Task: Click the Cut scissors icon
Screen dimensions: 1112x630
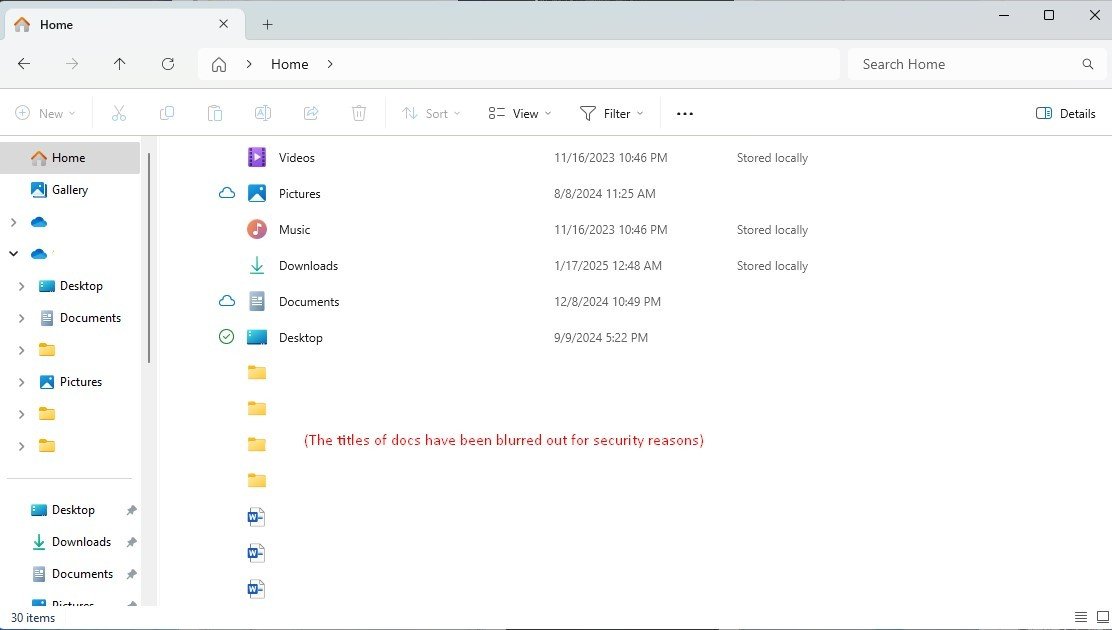Action: coord(118,114)
